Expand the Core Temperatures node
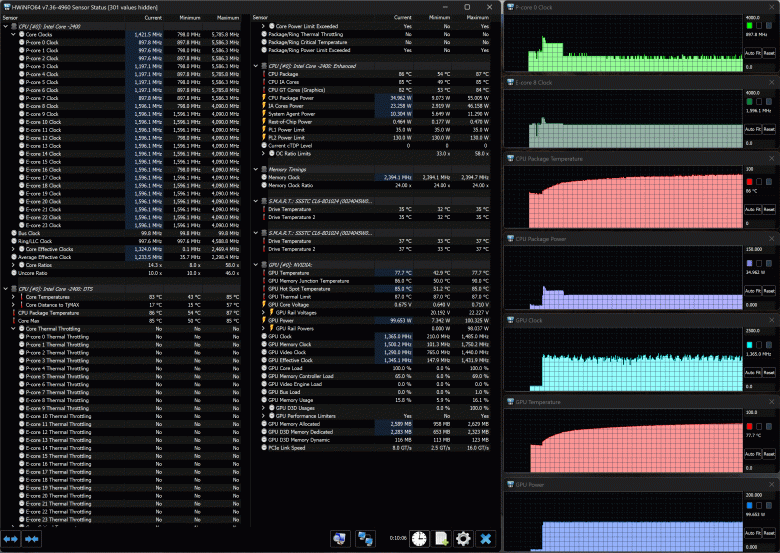 click(13, 297)
